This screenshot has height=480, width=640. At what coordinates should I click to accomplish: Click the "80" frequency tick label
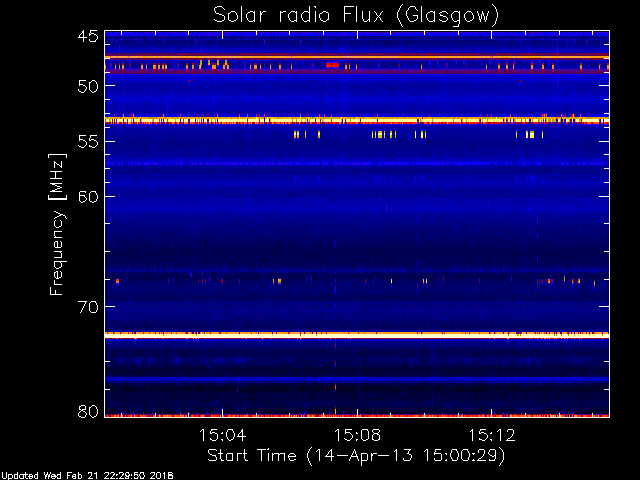[x=88, y=411]
